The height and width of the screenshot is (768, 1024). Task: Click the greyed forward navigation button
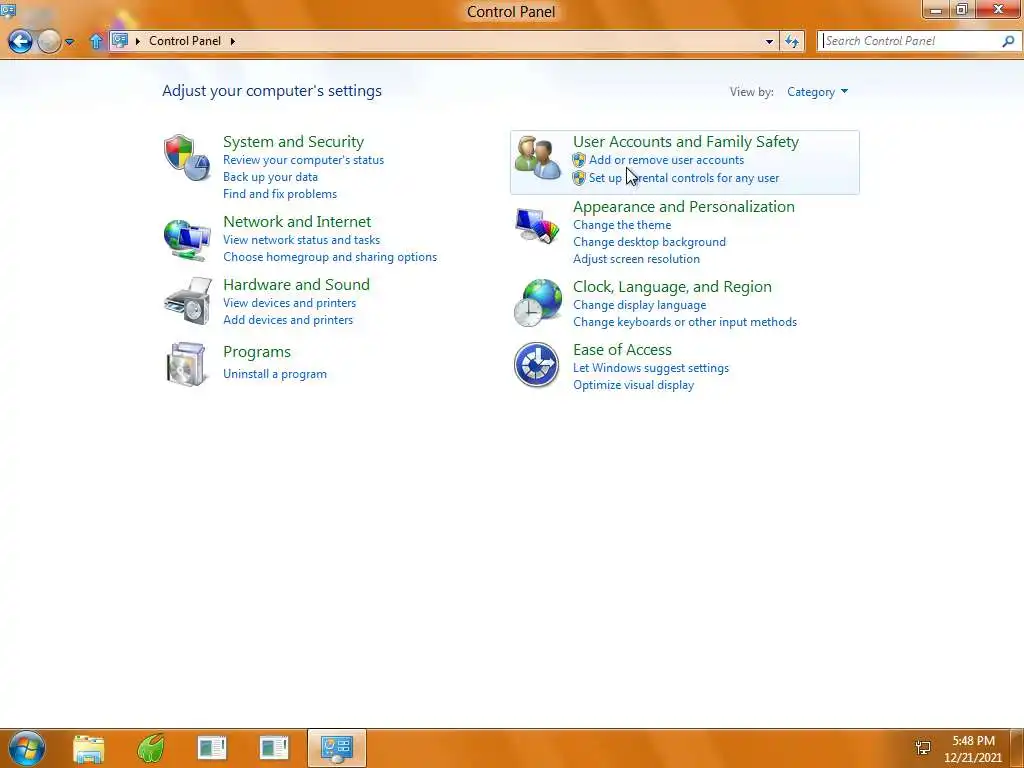(49, 42)
